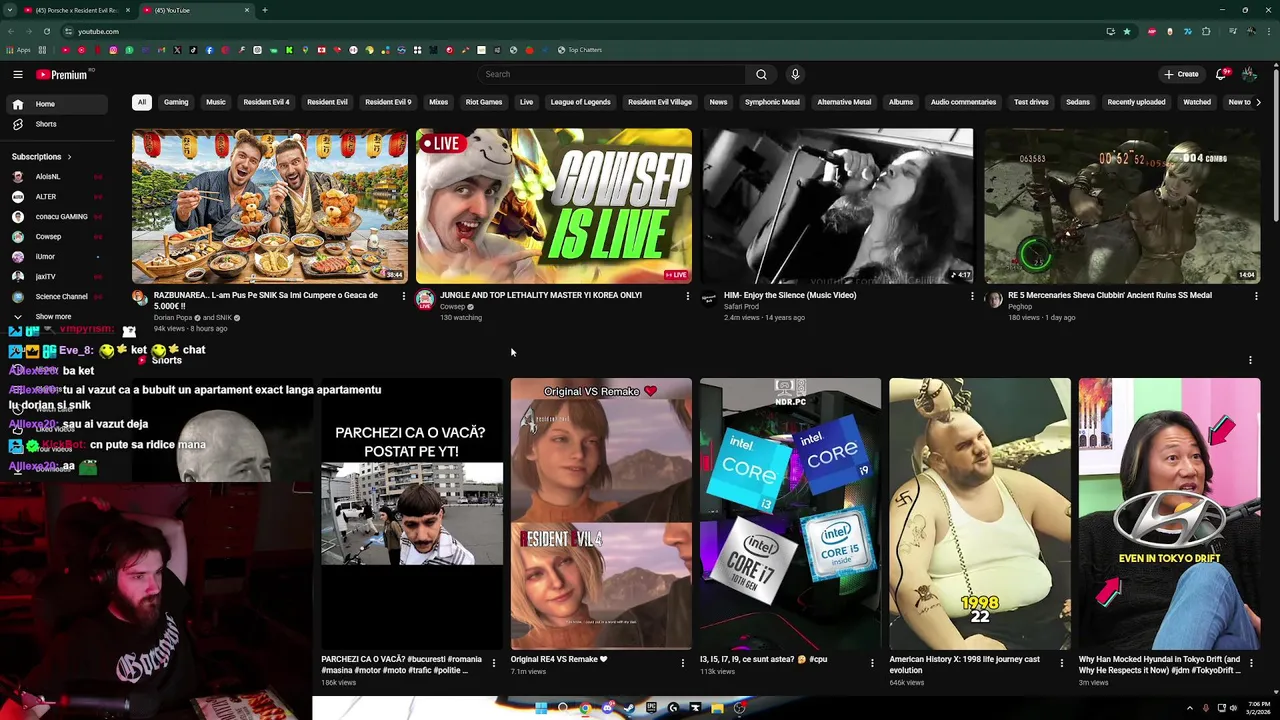Open options for Cowsep live stream
Screen dimensions: 1280x720
coord(687,296)
